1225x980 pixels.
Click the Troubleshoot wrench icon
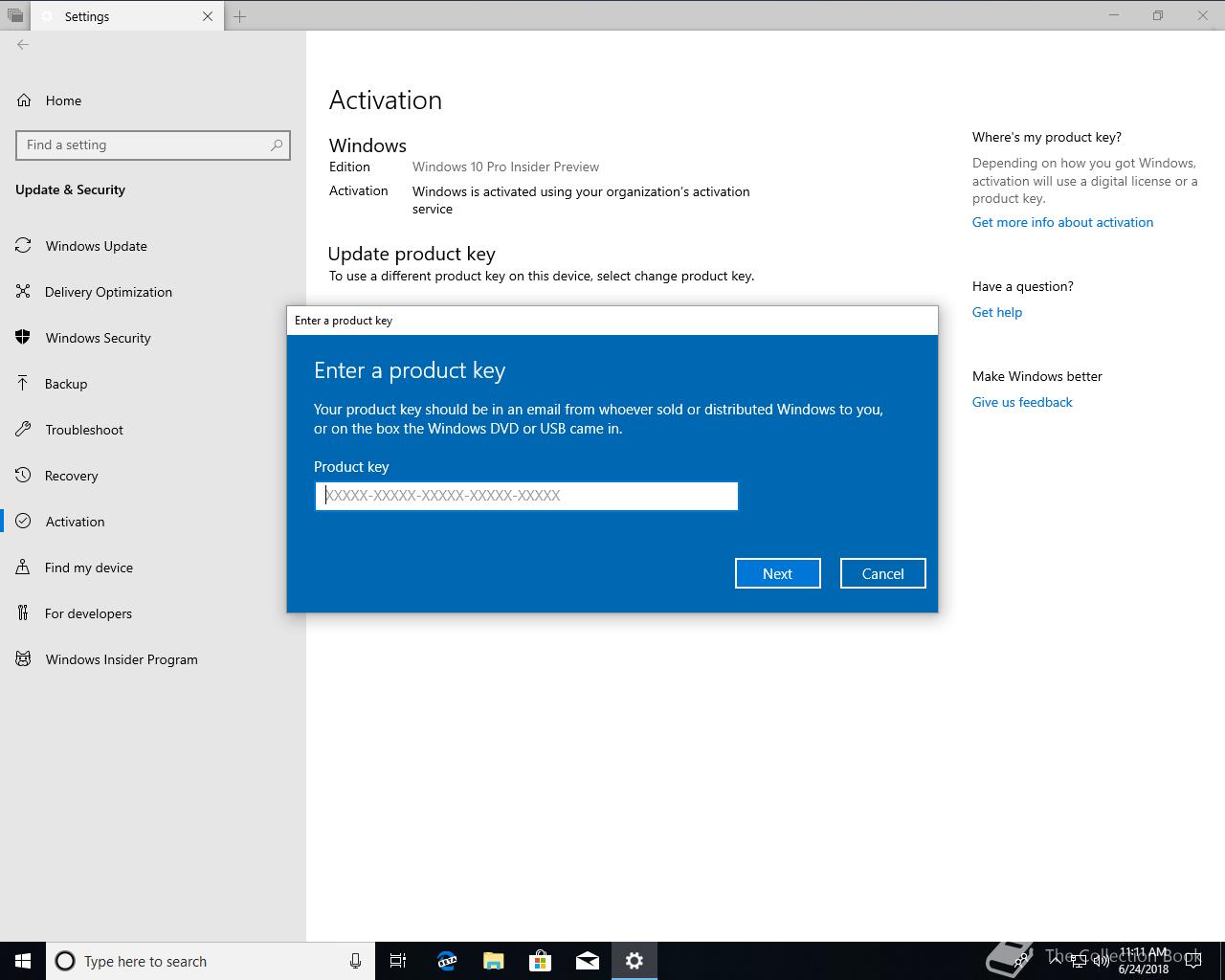pyautogui.click(x=23, y=430)
